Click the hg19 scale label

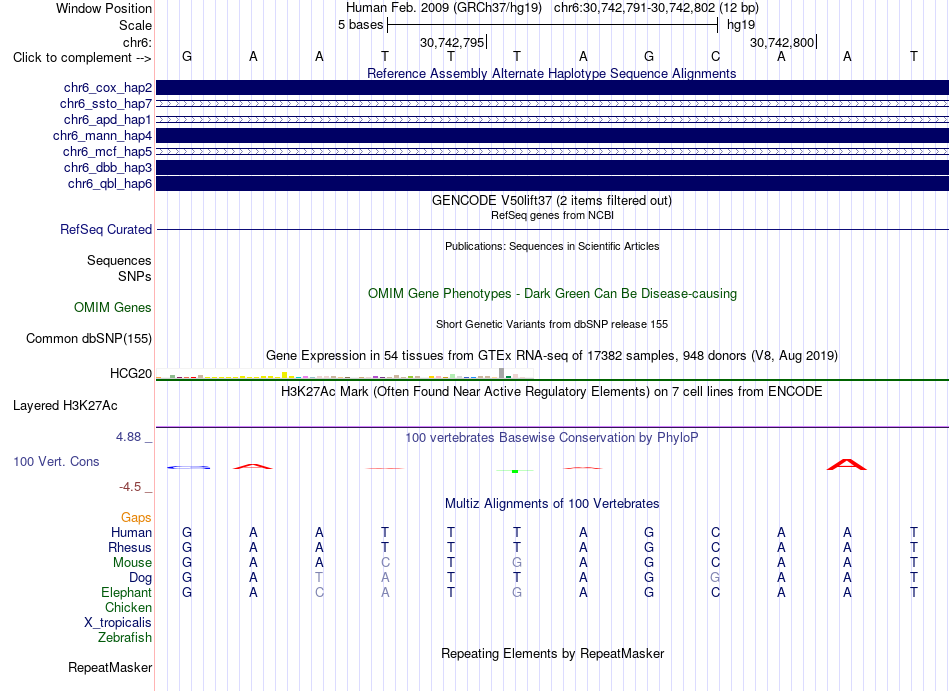pos(741,25)
